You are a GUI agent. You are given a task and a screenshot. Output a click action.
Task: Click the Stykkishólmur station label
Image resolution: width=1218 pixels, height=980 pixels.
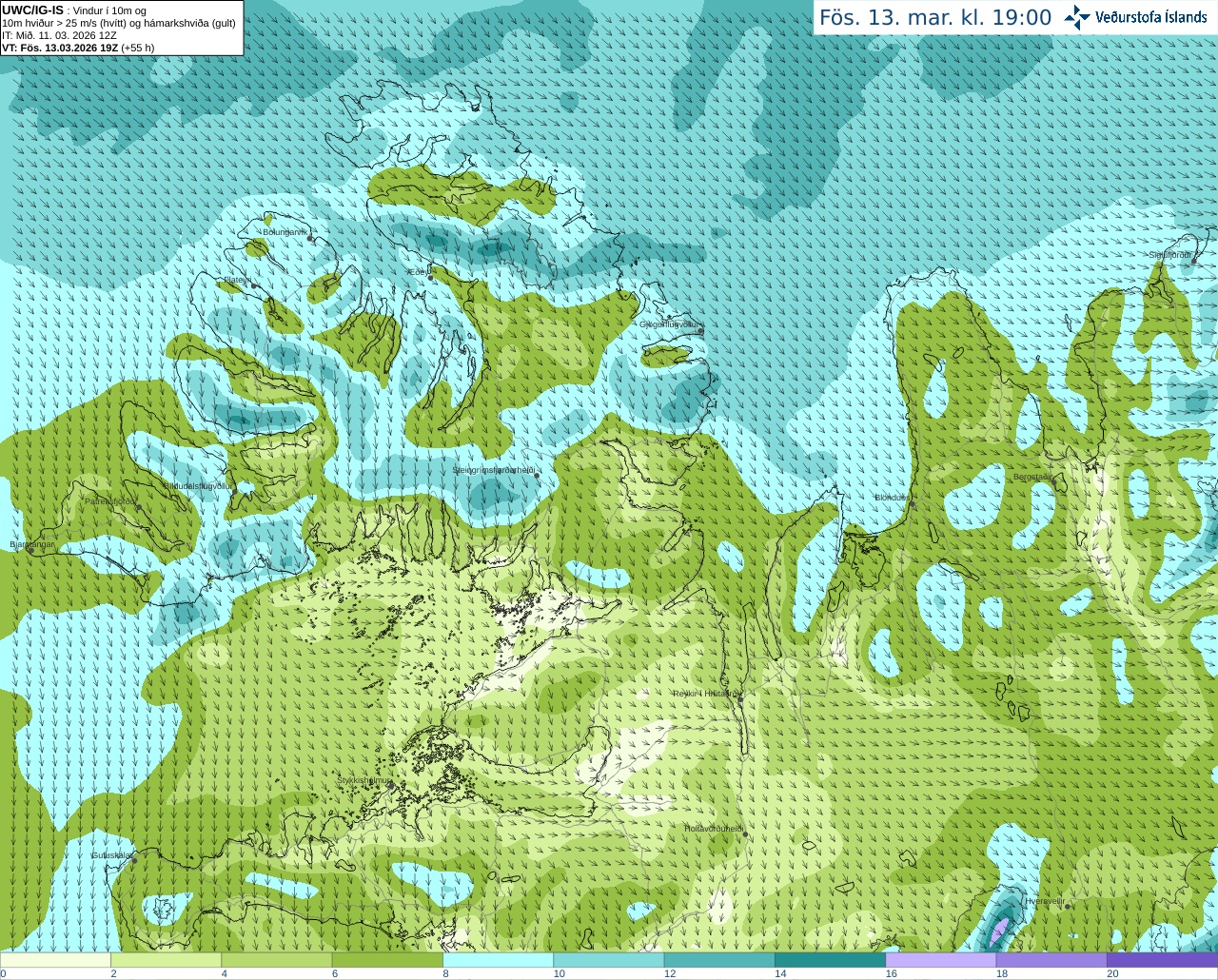click(x=364, y=780)
